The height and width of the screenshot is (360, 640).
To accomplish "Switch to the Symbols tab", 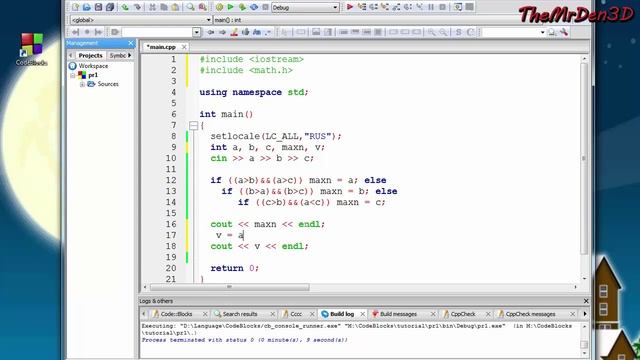I will point(118,55).
